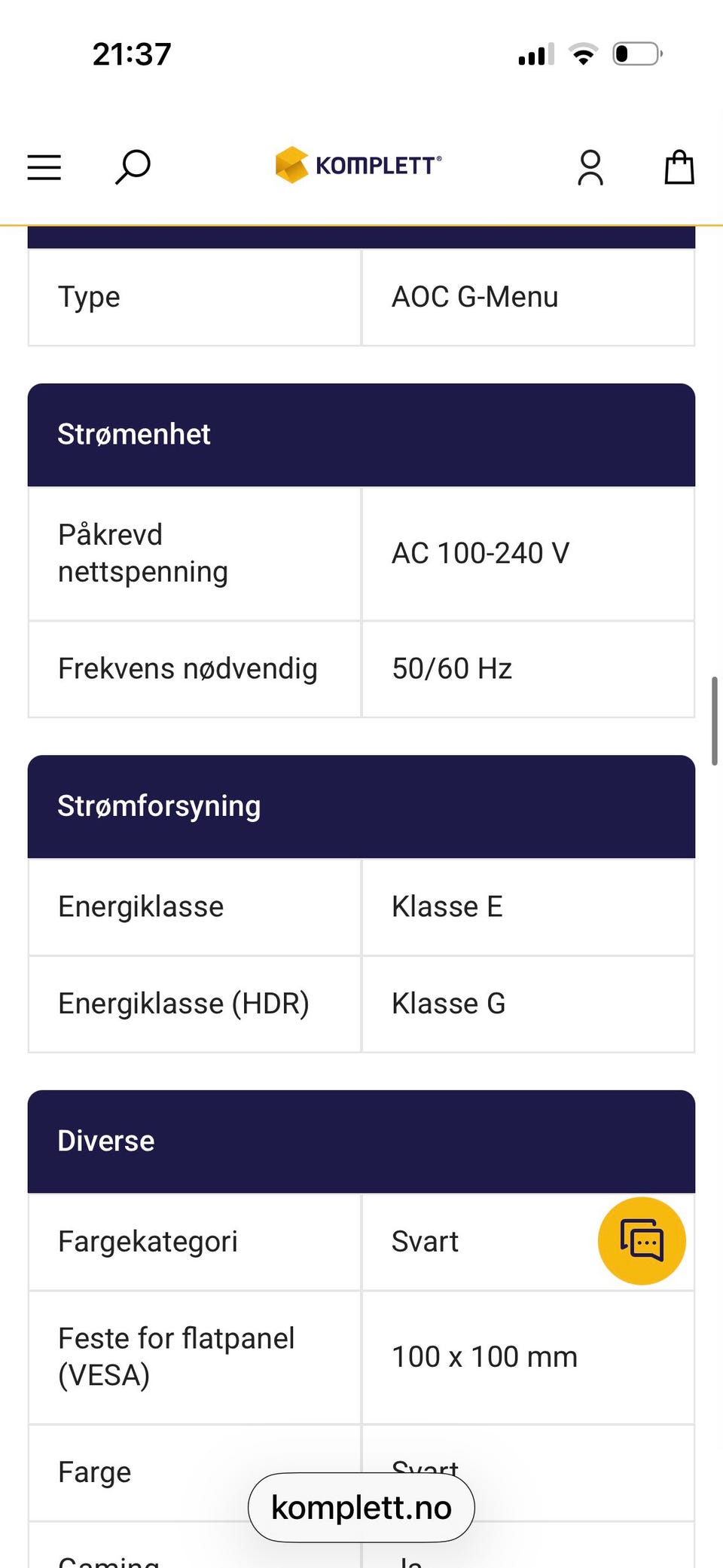Tap the battery status icon
The width and height of the screenshot is (723, 1568).
tap(637, 54)
